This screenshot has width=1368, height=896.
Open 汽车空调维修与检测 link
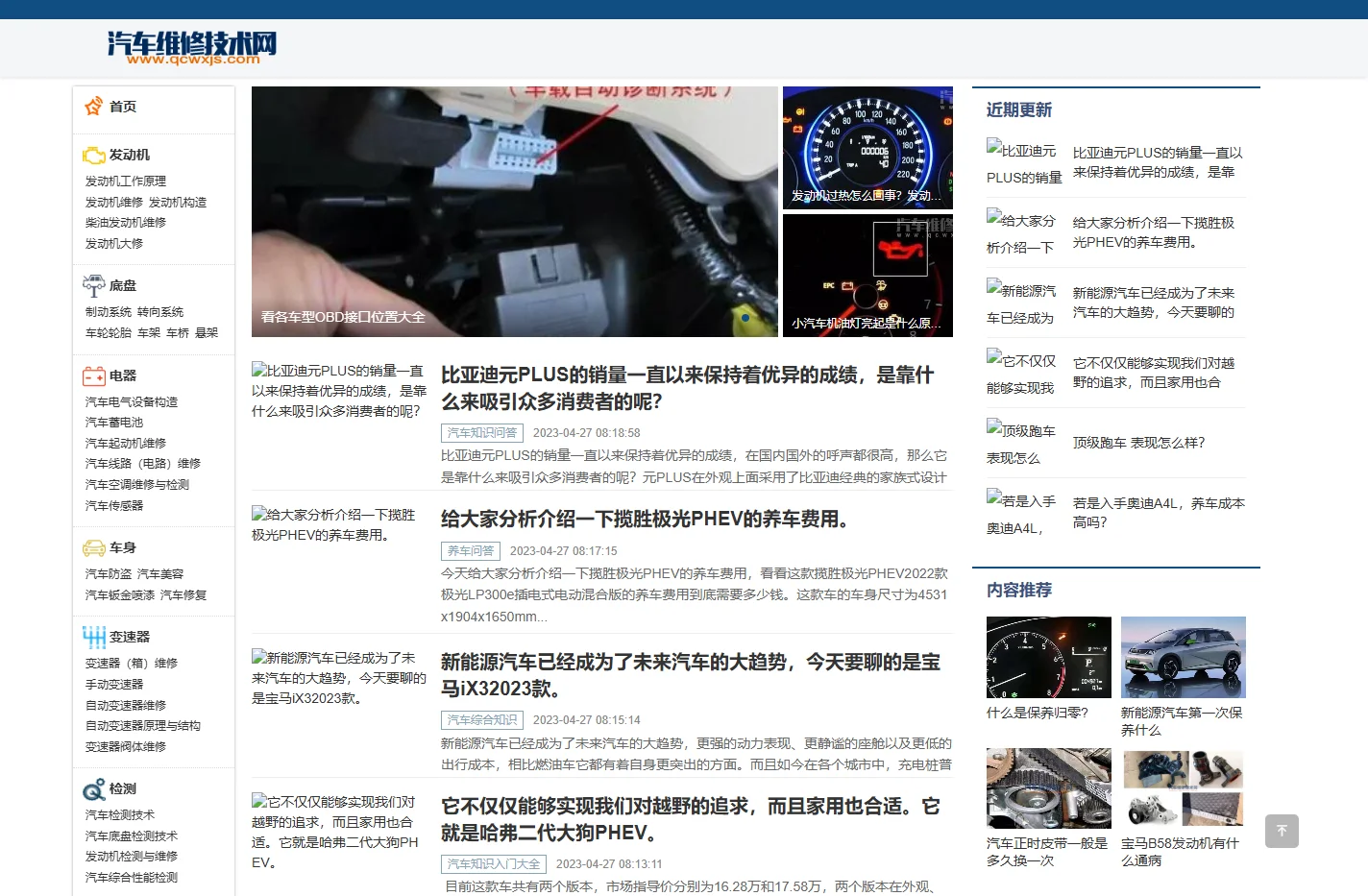click(x=137, y=485)
